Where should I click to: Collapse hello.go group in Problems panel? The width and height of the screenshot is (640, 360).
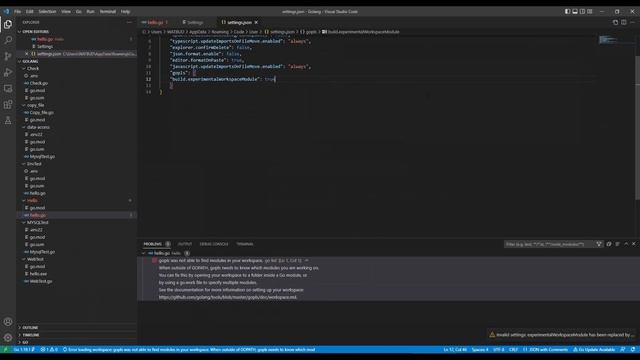tap(144, 253)
